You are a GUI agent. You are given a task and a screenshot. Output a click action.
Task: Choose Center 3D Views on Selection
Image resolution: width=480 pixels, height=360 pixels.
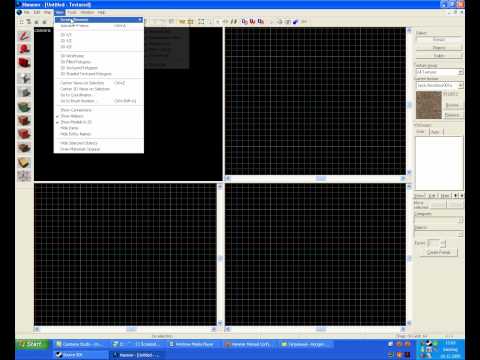99,89
